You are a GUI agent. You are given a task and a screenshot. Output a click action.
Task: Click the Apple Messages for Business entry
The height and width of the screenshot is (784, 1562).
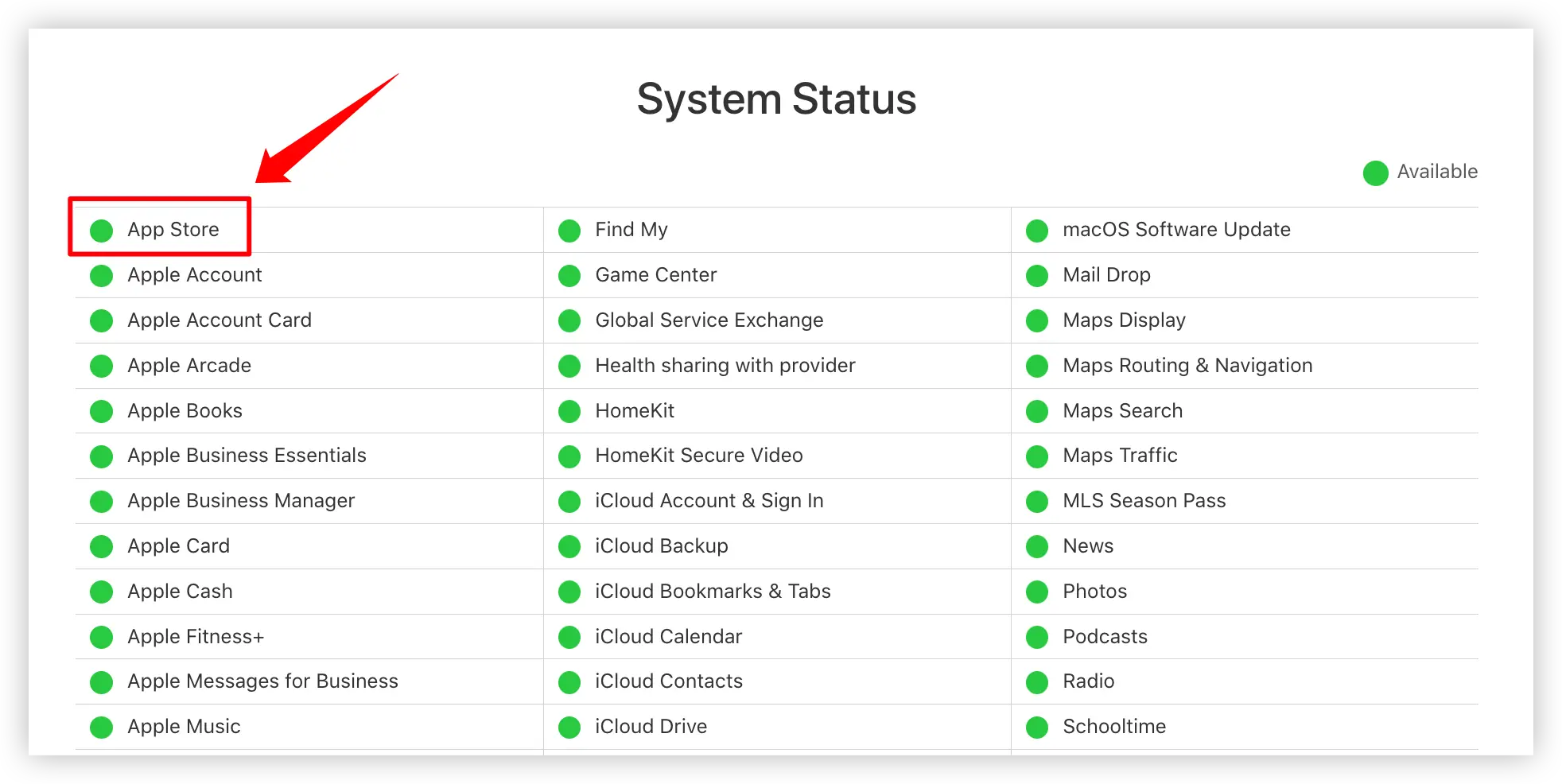[x=262, y=681]
